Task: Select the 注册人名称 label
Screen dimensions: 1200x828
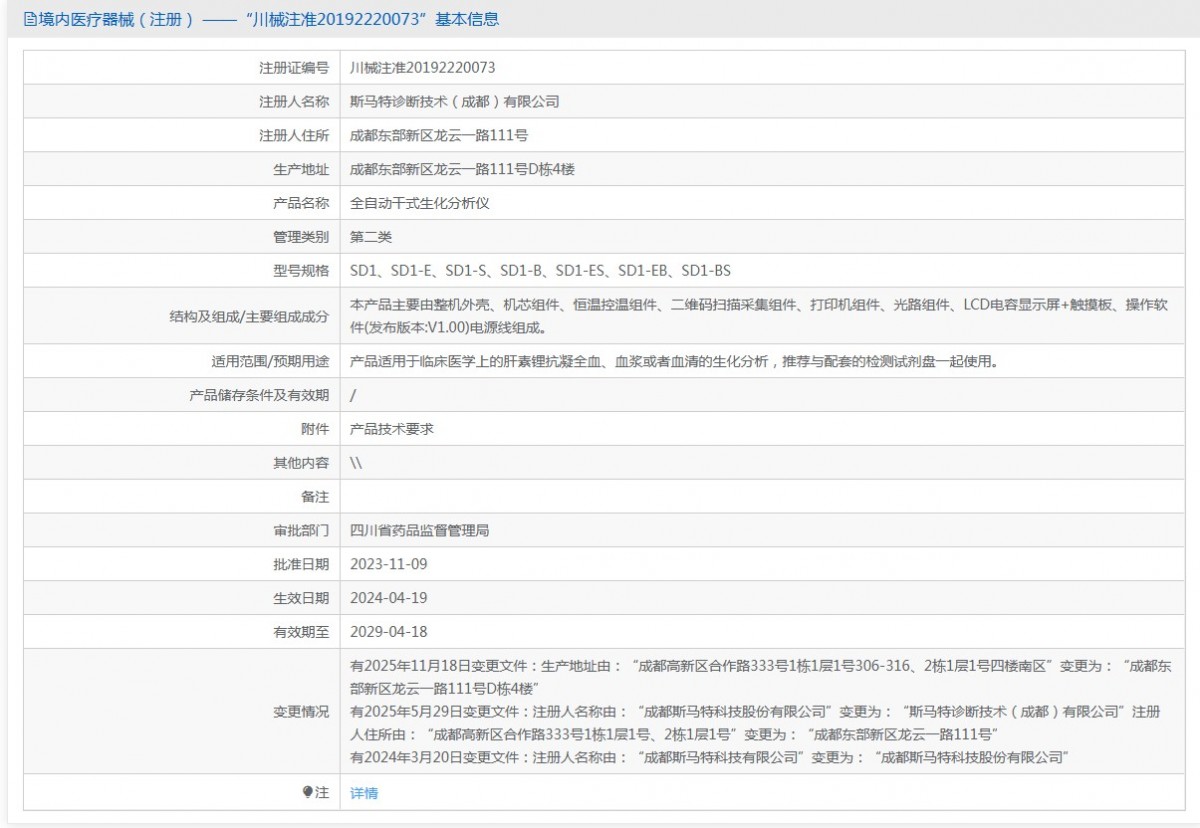Action: pyautogui.click(x=294, y=102)
